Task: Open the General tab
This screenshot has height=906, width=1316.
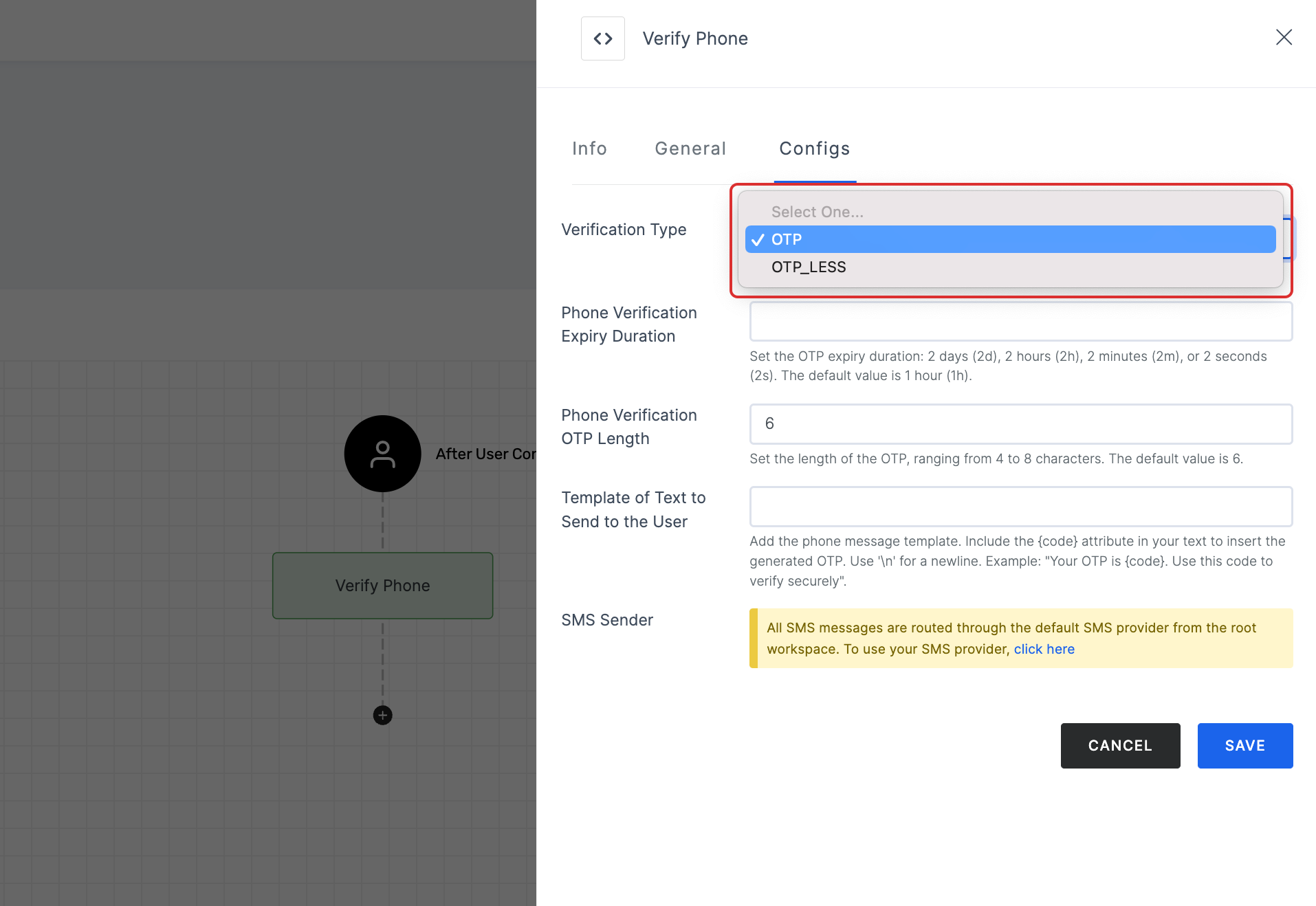Action: pyautogui.click(x=690, y=148)
